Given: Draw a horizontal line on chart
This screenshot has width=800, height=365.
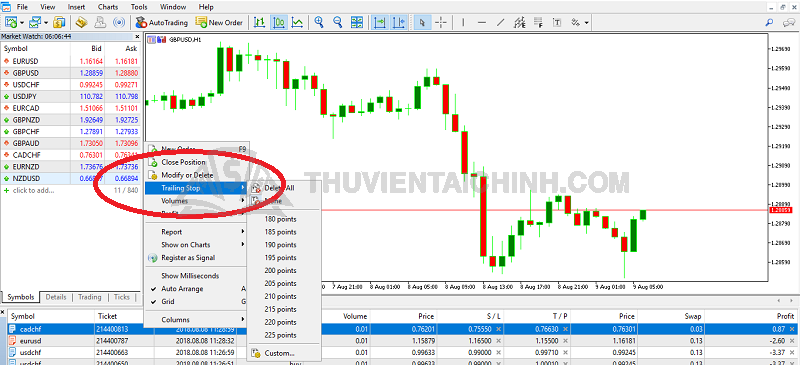Looking at the screenshot, I should [482, 22].
